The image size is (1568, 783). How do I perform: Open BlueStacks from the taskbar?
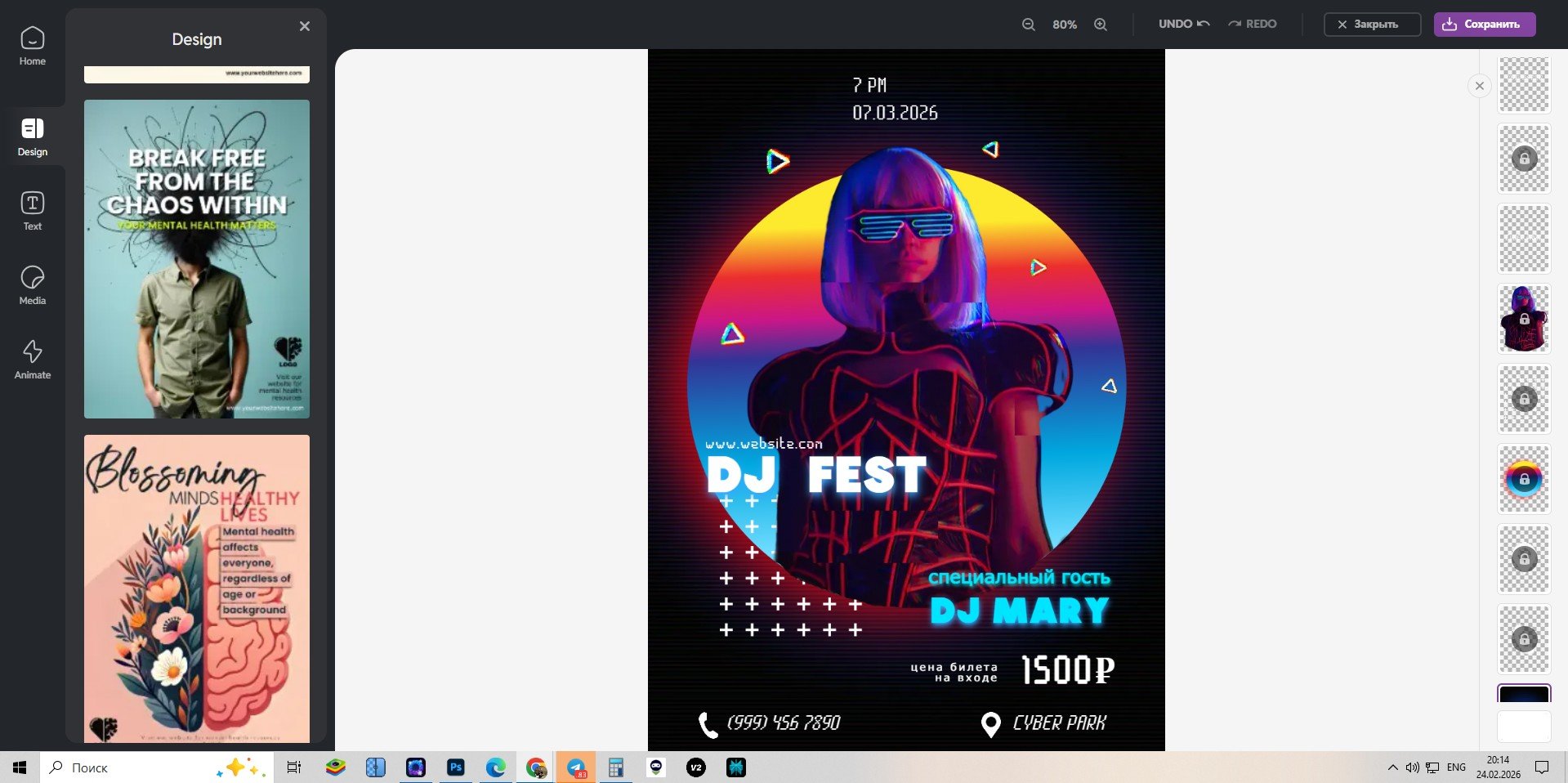coord(336,767)
